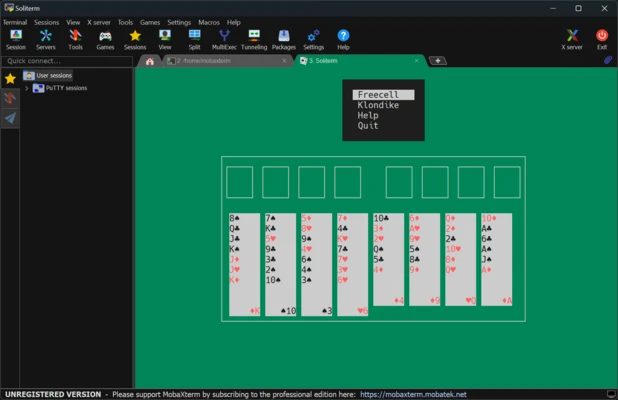Open the Macros menu
This screenshot has height=400, width=618.
[x=209, y=22]
